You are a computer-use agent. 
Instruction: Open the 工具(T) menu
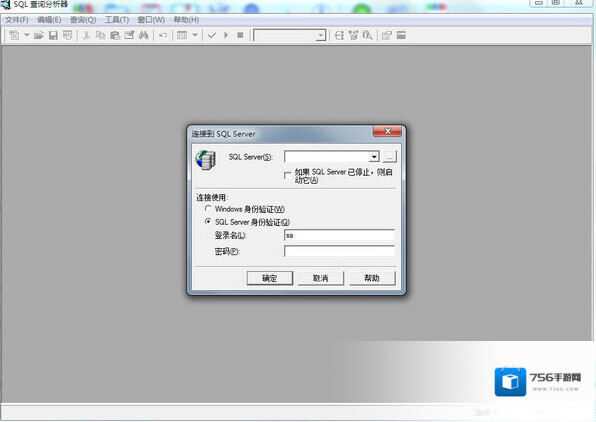point(117,20)
